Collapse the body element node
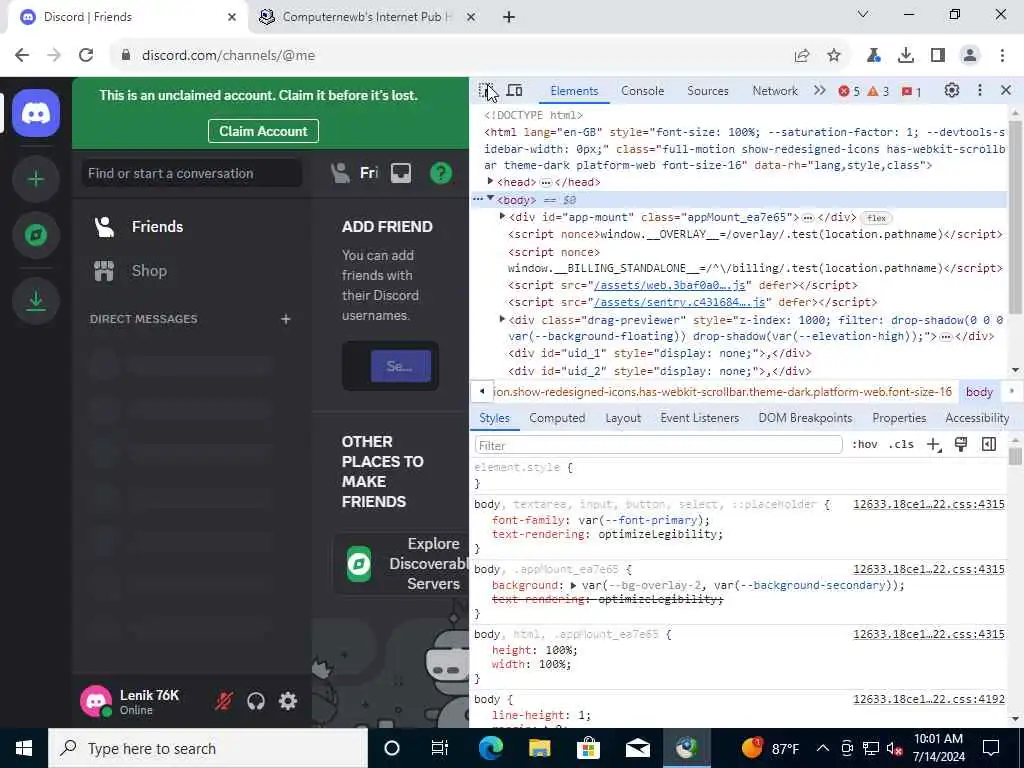 point(490,199)
